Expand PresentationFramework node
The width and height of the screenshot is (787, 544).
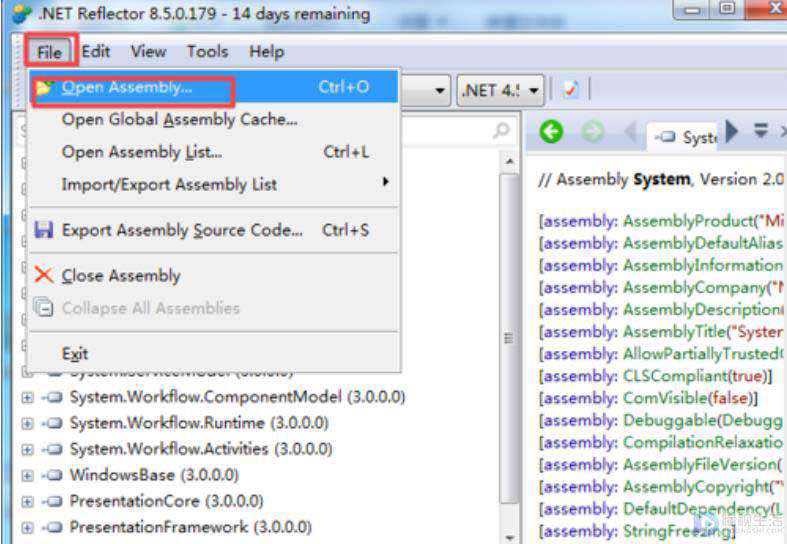28,527
